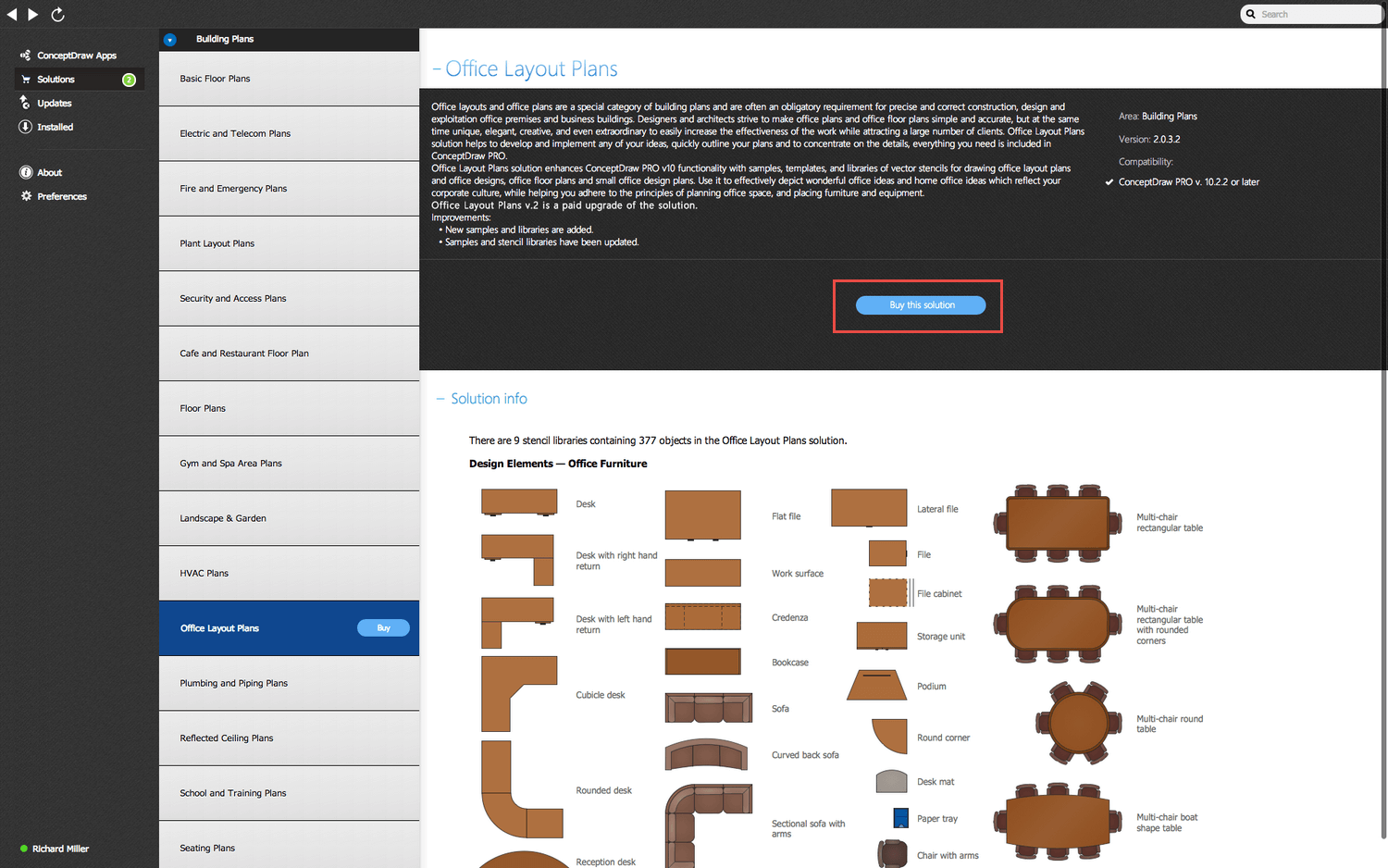Viewport: 1388px width, 868px height.
Task: Click the forward navigation arrow
Action: click(33, 14)
